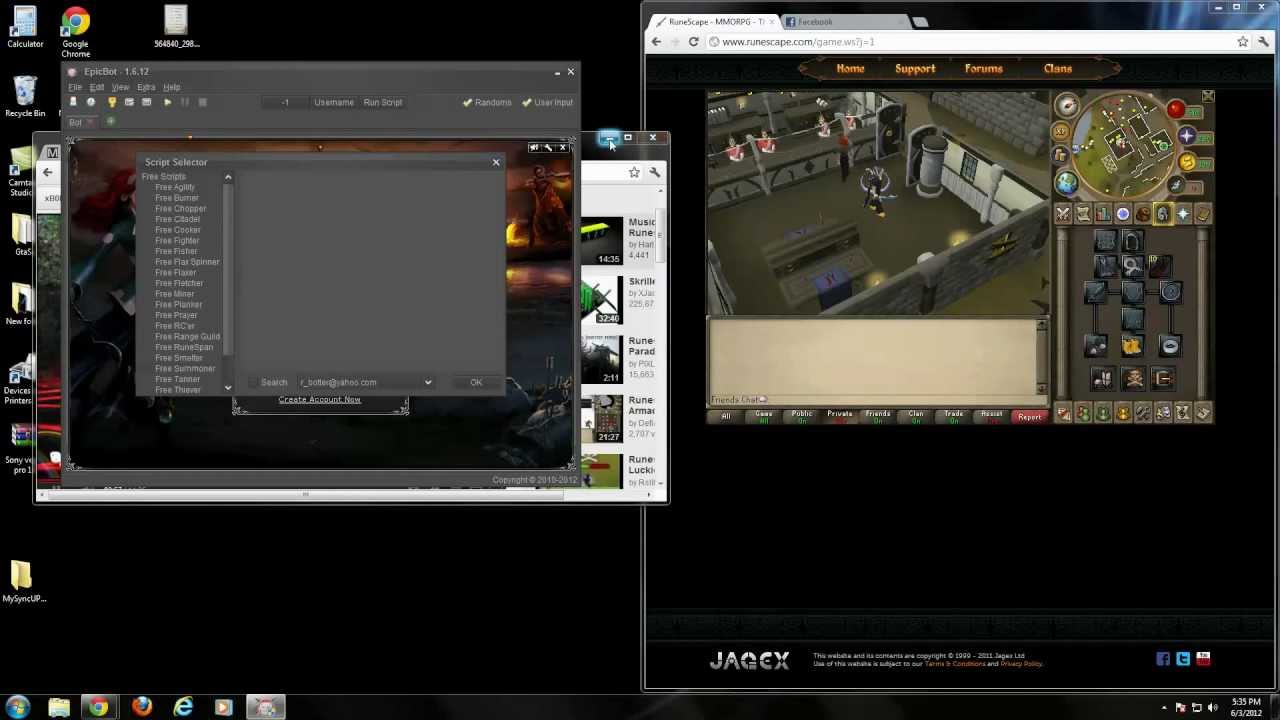Screen dimensions: 1280x720
Task: Select Free Range Guild script
Action: click(187, 336)
